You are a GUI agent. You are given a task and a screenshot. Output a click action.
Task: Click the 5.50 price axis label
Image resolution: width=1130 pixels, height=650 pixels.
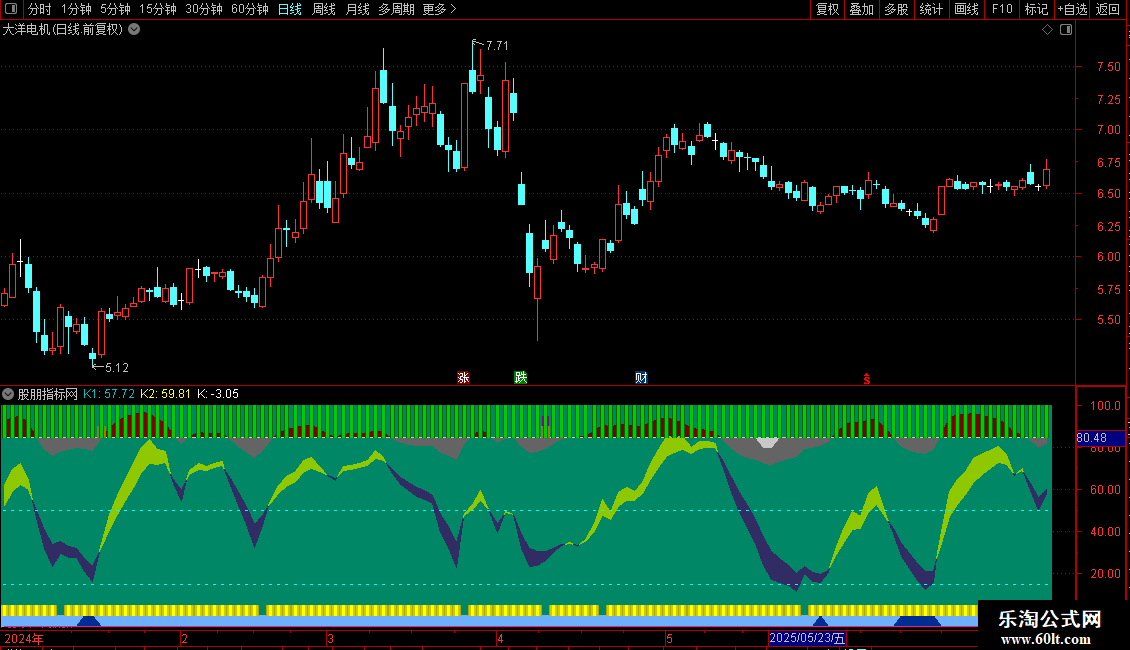point(1108,320)
